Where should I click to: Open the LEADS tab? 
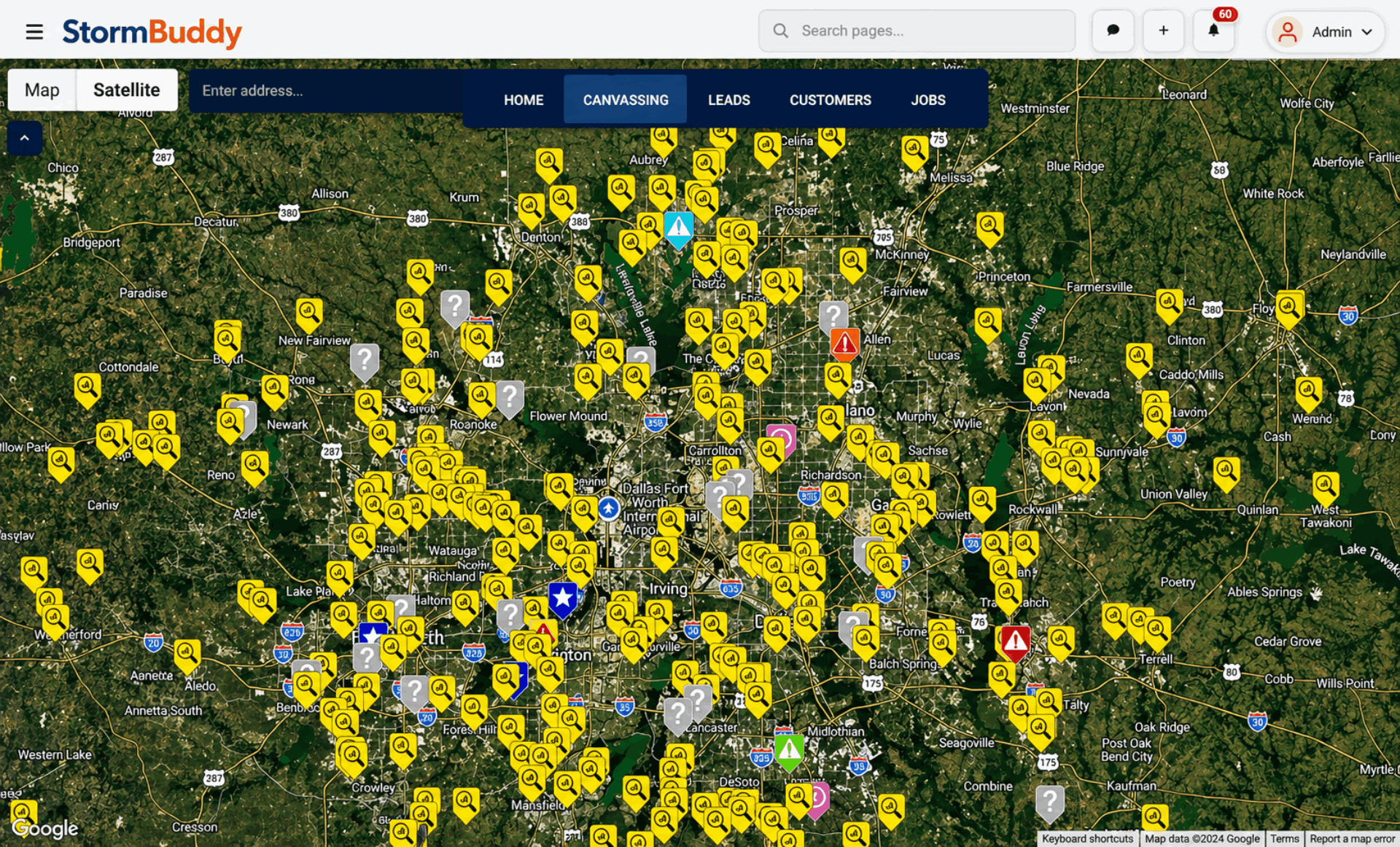coord(729,100)
